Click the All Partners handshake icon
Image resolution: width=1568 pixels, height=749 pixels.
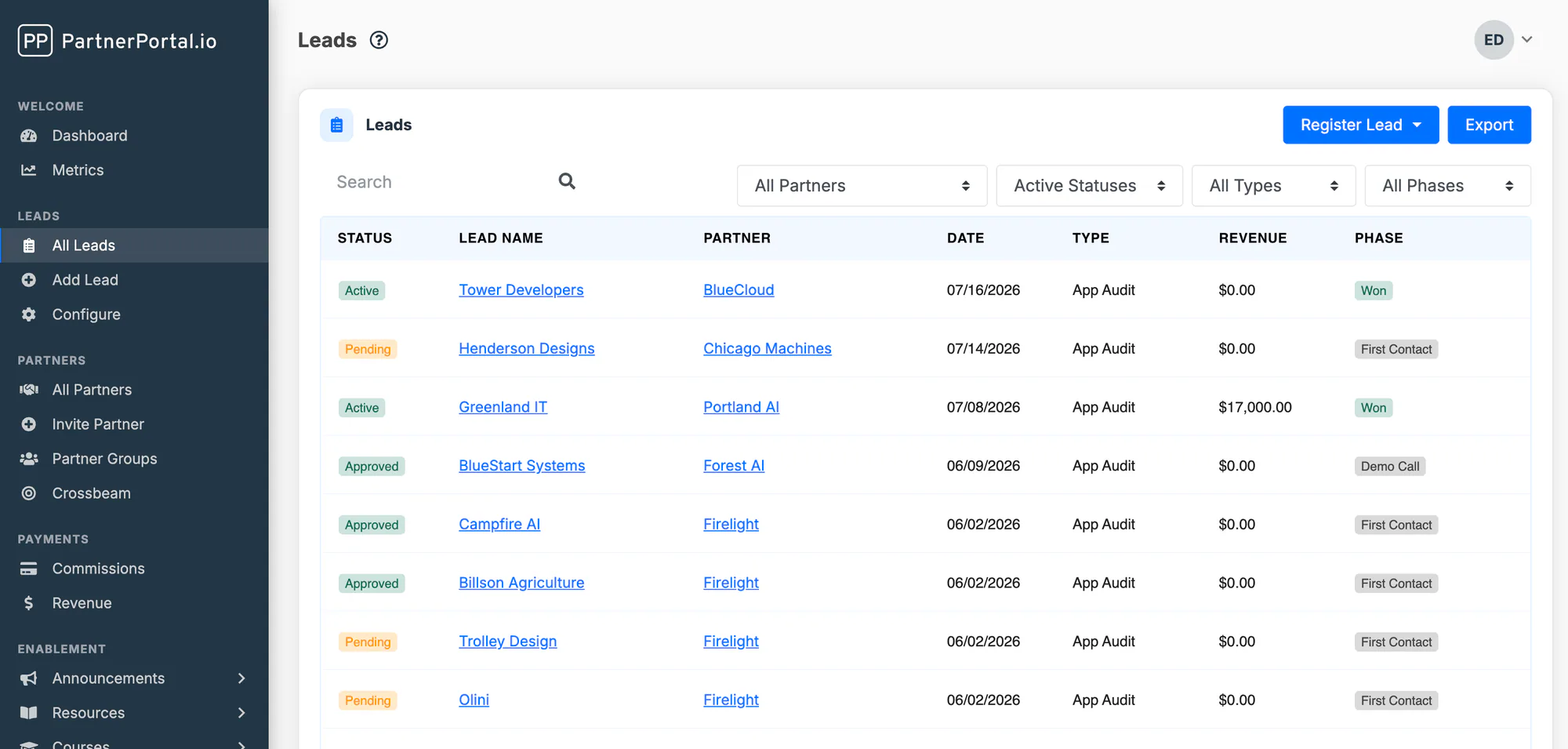[29, 390]
